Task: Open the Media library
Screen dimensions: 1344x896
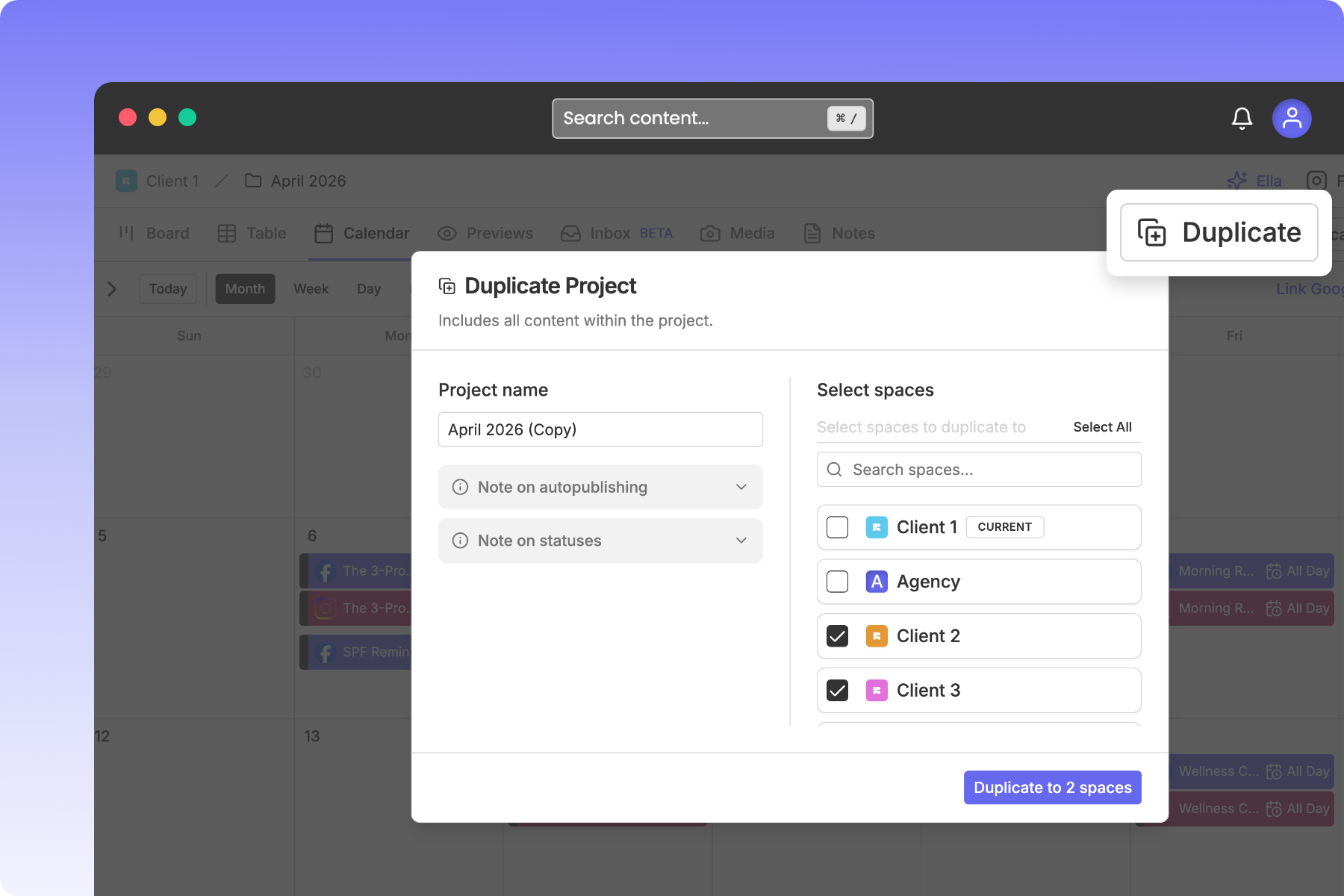Action: pyautogui.click(x=737, y=233)
